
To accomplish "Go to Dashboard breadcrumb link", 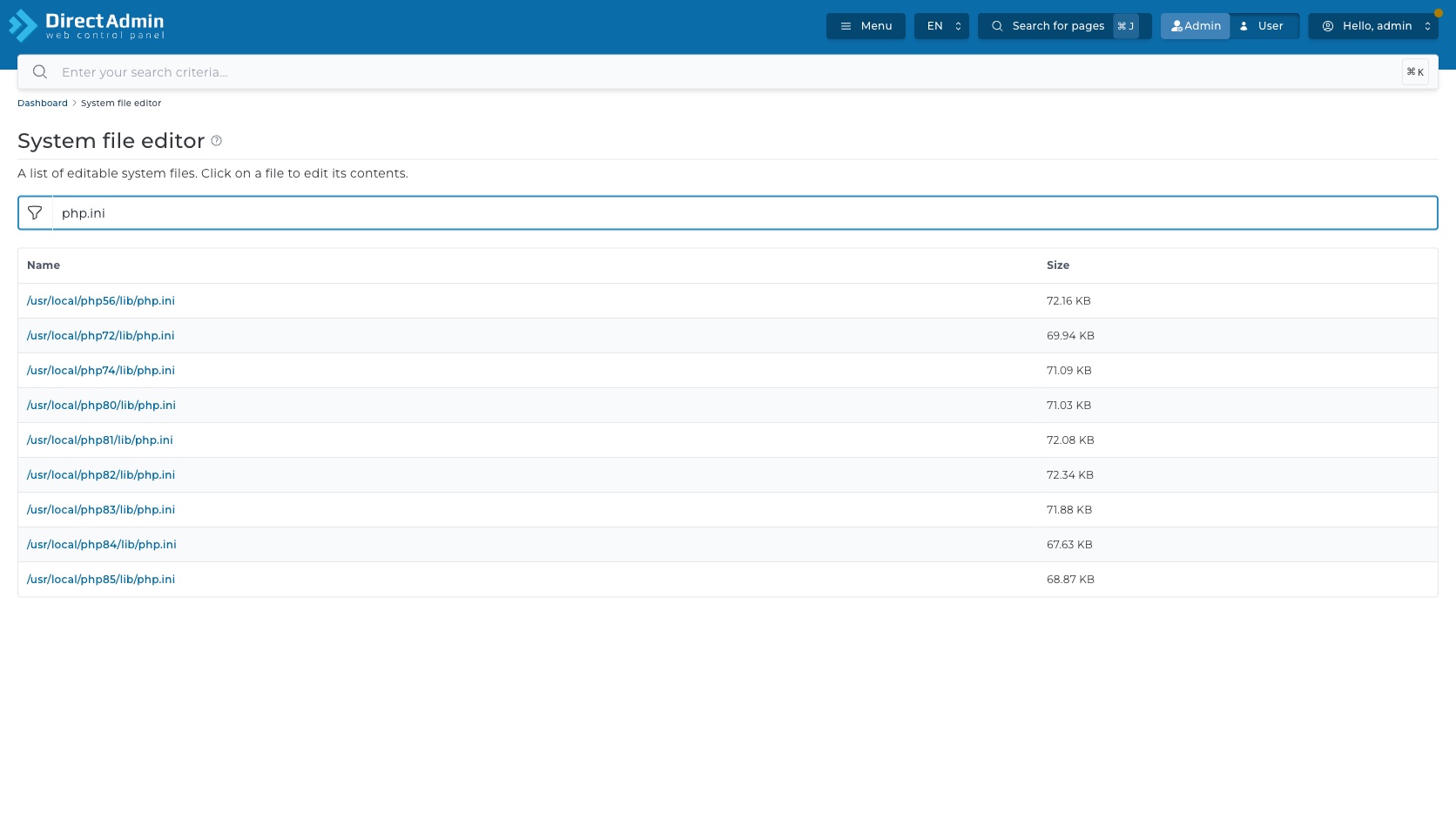I will tap(43, 103).
